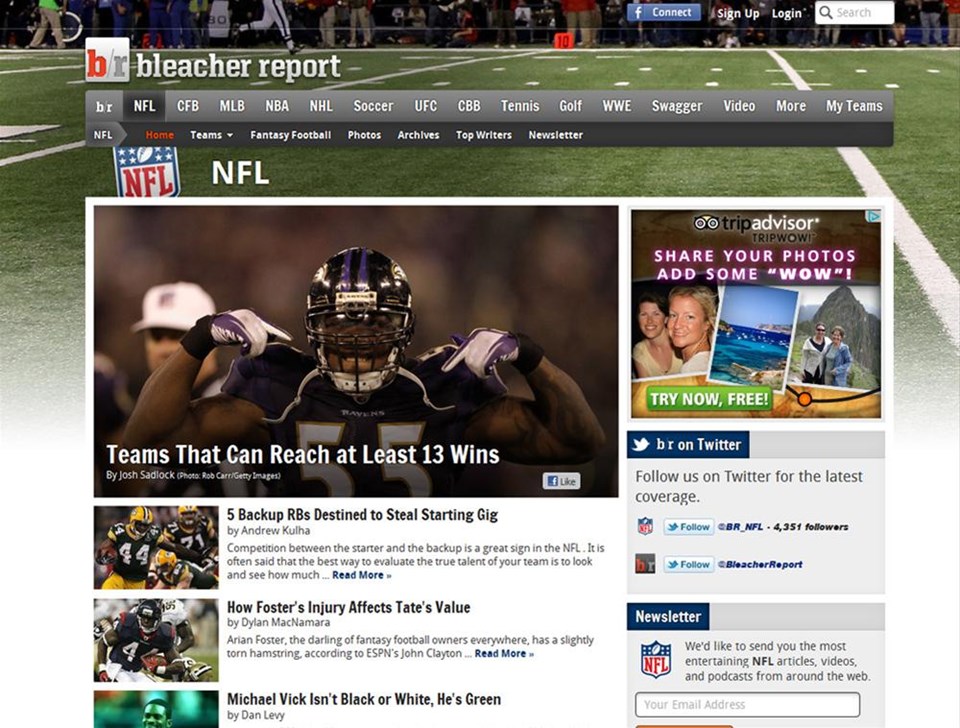Follow @BleacherReport on Twitter

coord(689,564)
